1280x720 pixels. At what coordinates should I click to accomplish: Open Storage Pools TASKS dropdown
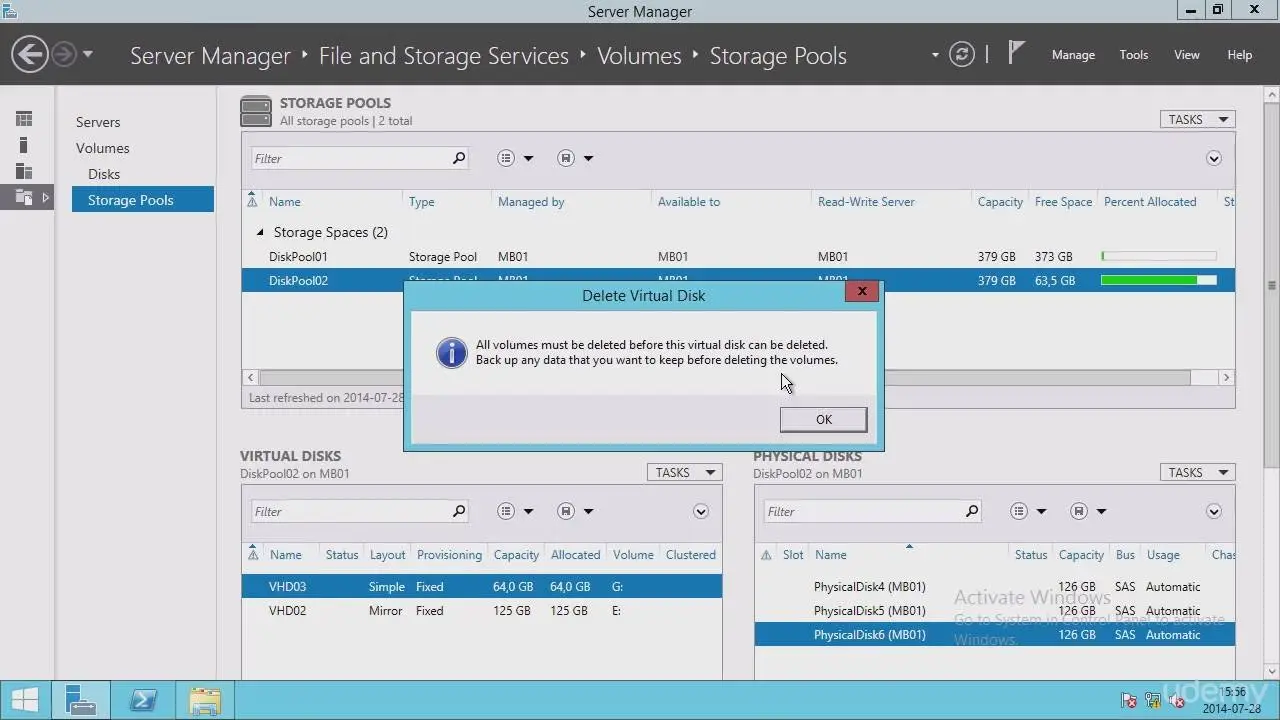pos(1197,119)
